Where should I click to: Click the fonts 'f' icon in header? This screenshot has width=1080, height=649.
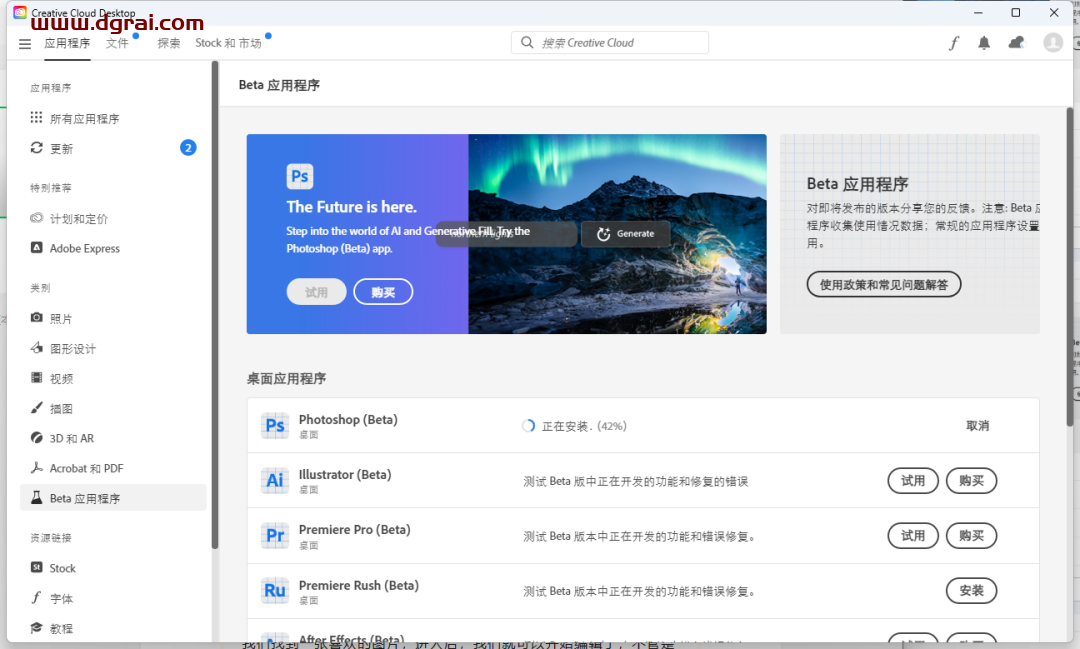(x=953, y=43)
